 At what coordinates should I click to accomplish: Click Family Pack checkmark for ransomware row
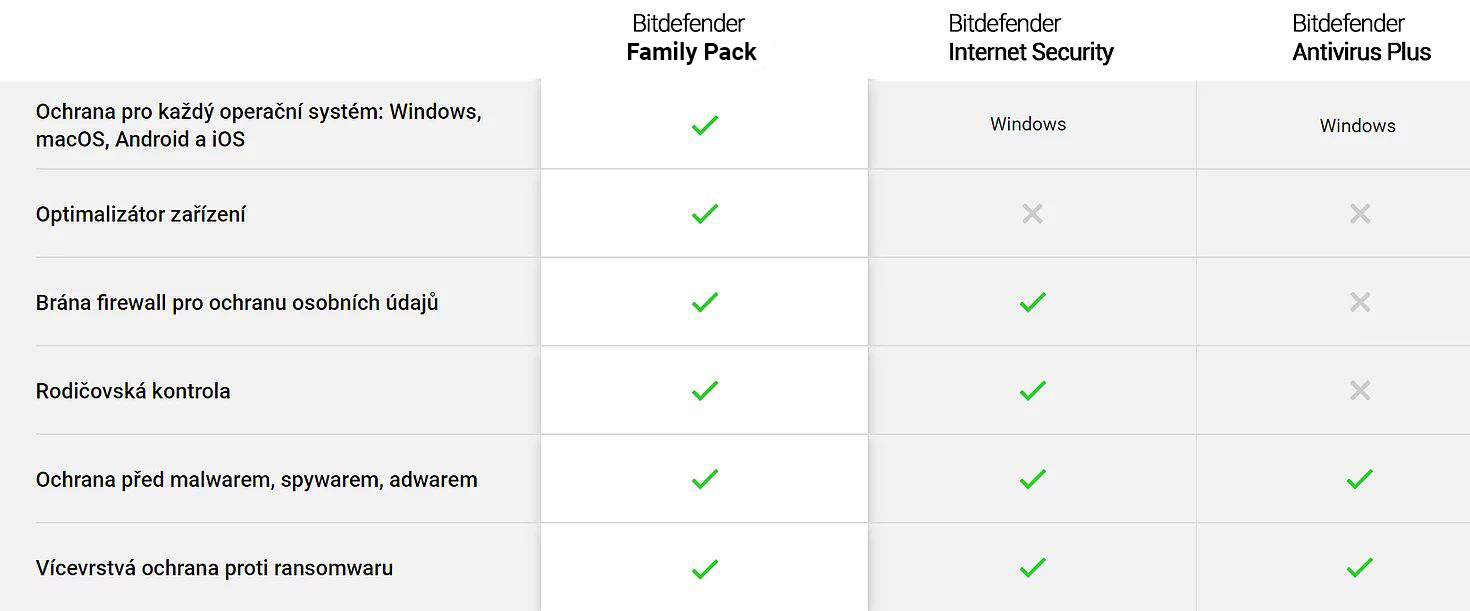(x=705, y=568)
